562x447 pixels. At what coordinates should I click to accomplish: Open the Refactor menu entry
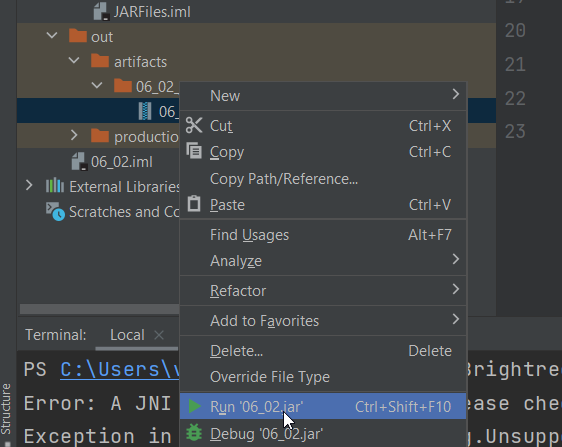323,291
